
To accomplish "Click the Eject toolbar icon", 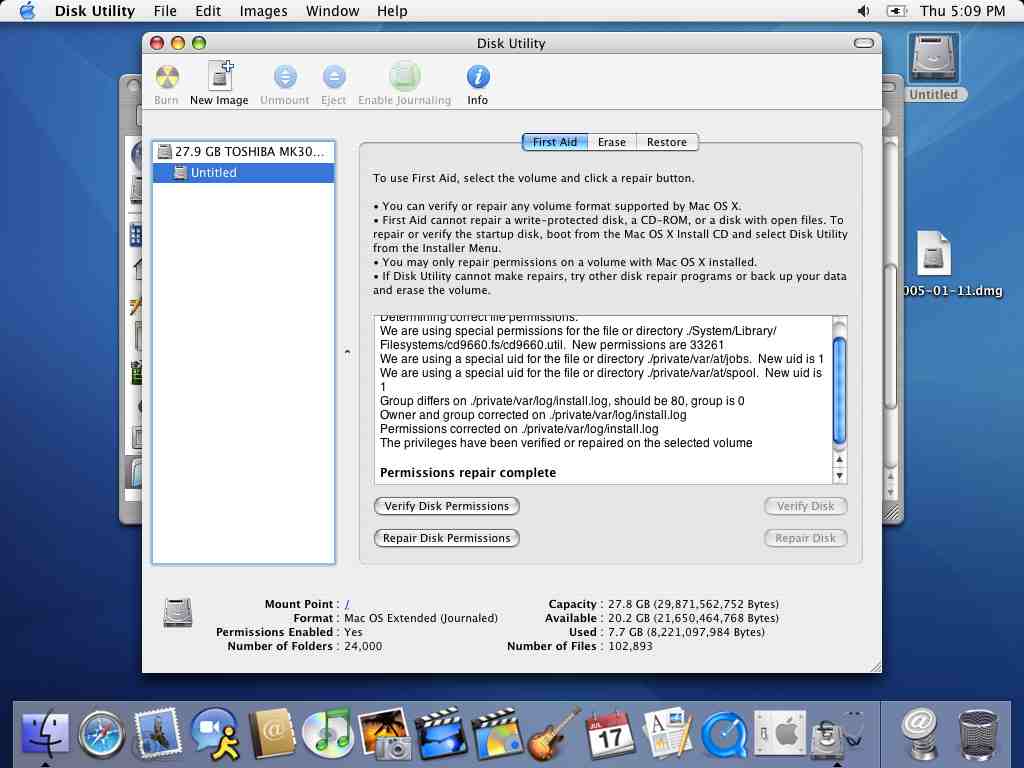I will click(334, 77).
